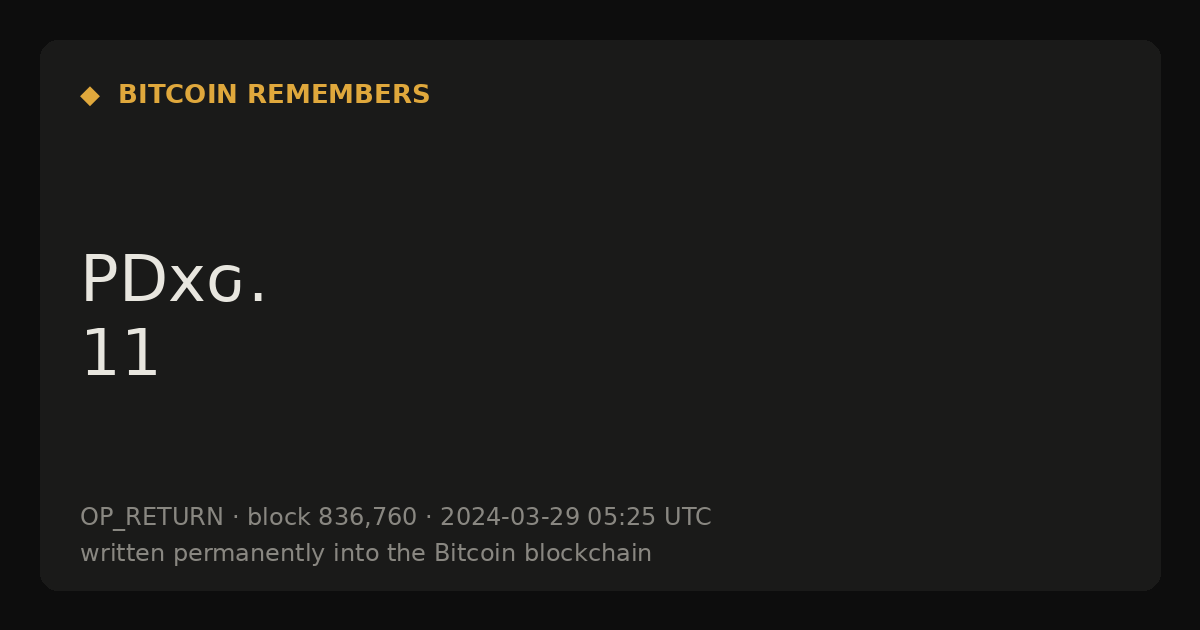Click the word REMEMBERS in the header

[338, 95]
